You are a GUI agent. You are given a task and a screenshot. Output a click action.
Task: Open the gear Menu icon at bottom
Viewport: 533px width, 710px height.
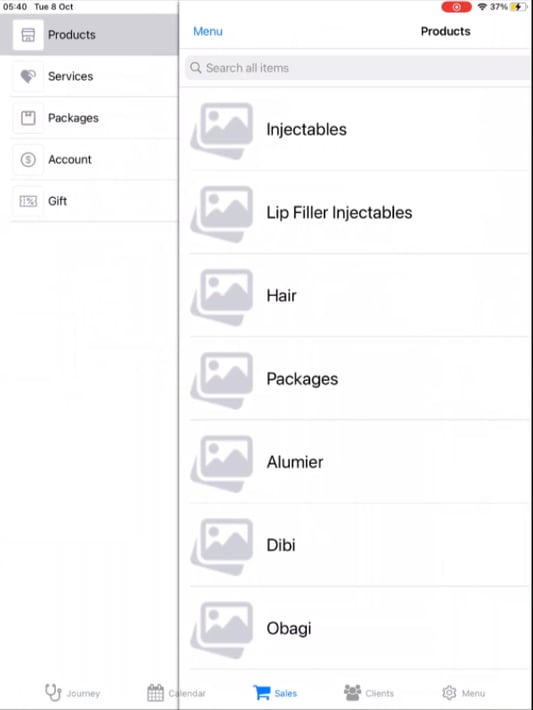click(x=449, y=692)
